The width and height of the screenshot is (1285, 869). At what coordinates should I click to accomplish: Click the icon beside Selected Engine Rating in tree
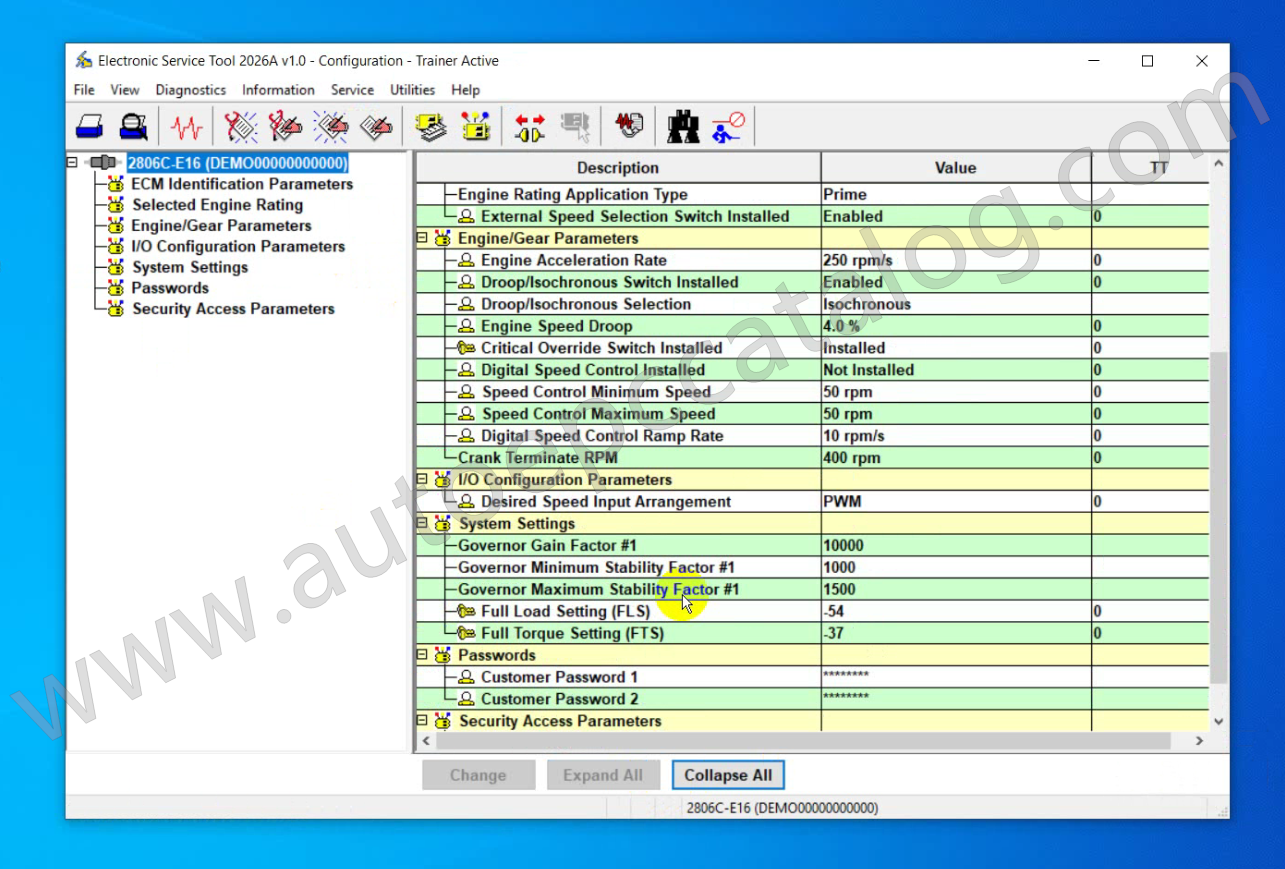pos(116,205)
